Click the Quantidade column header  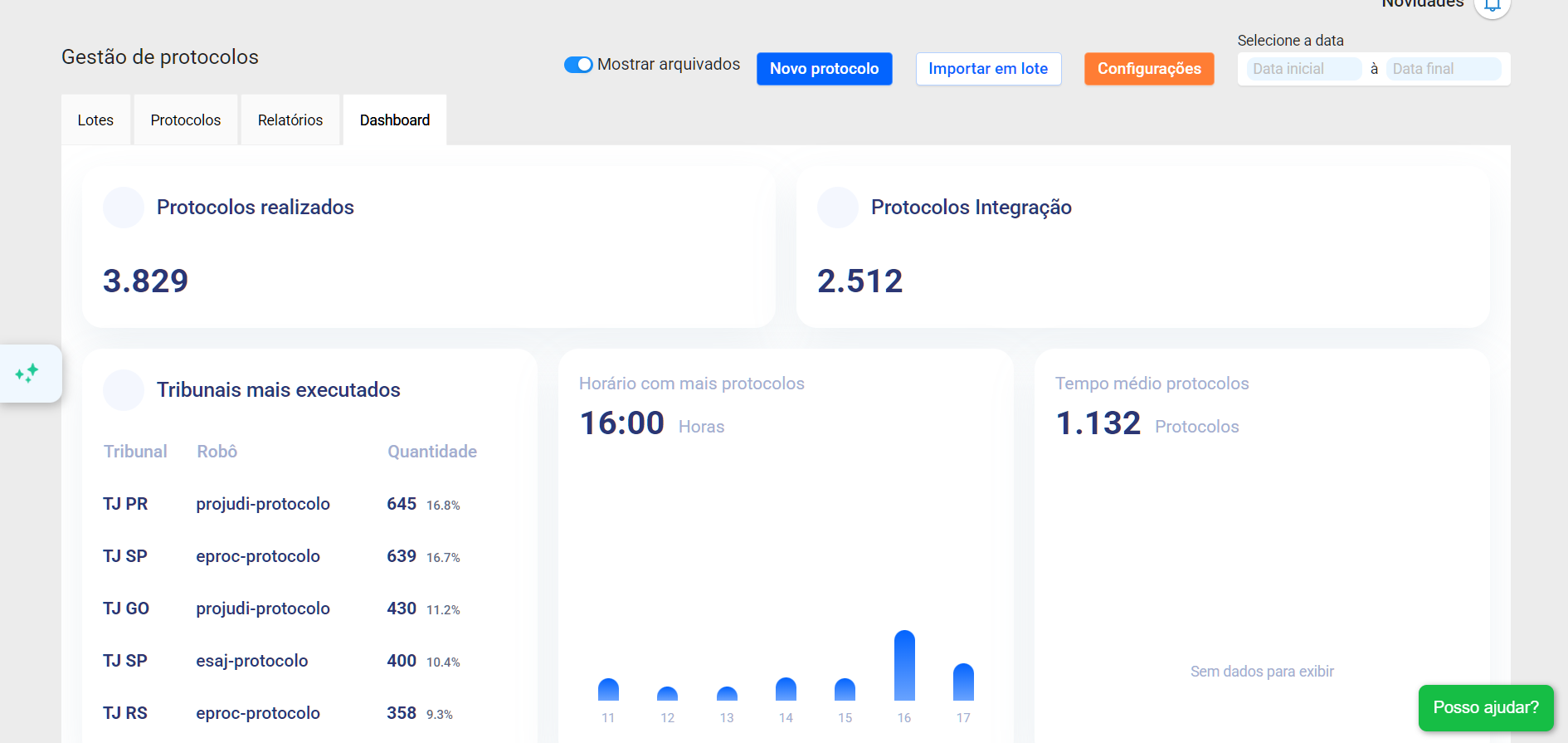tap(432, 452)
